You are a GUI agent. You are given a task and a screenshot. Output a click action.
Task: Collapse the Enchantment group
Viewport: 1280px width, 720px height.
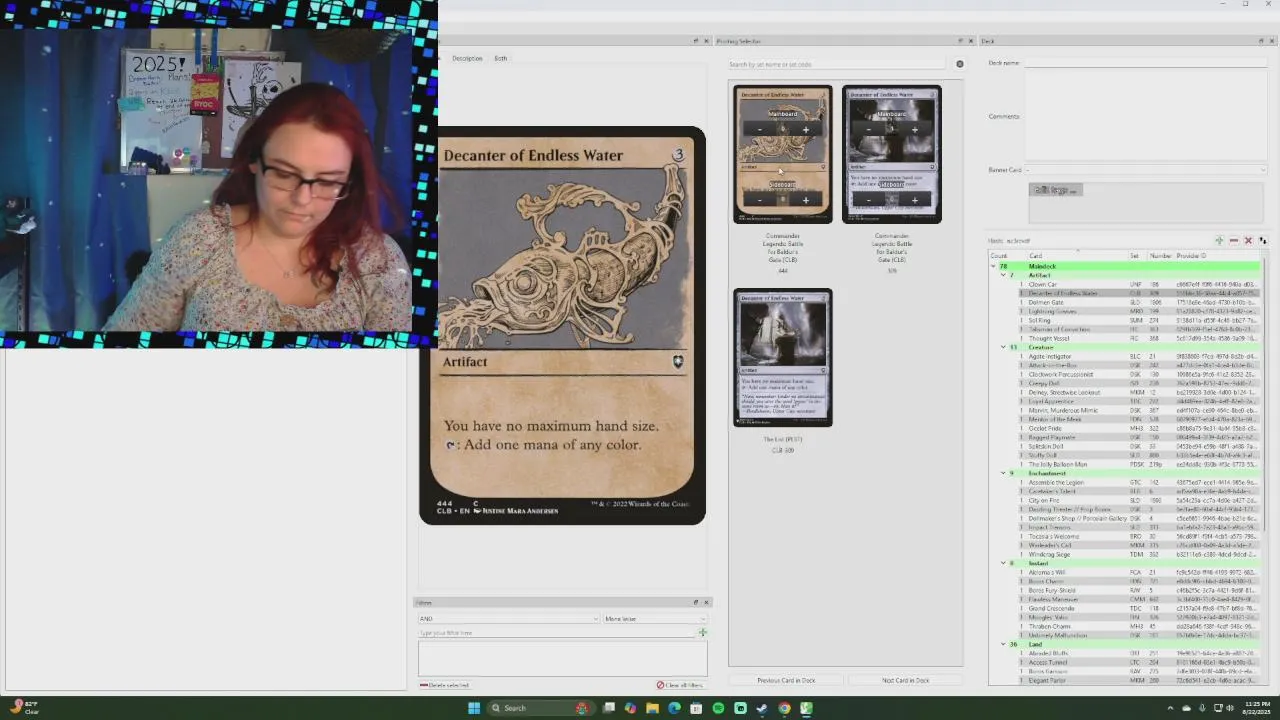point(1003,473)
